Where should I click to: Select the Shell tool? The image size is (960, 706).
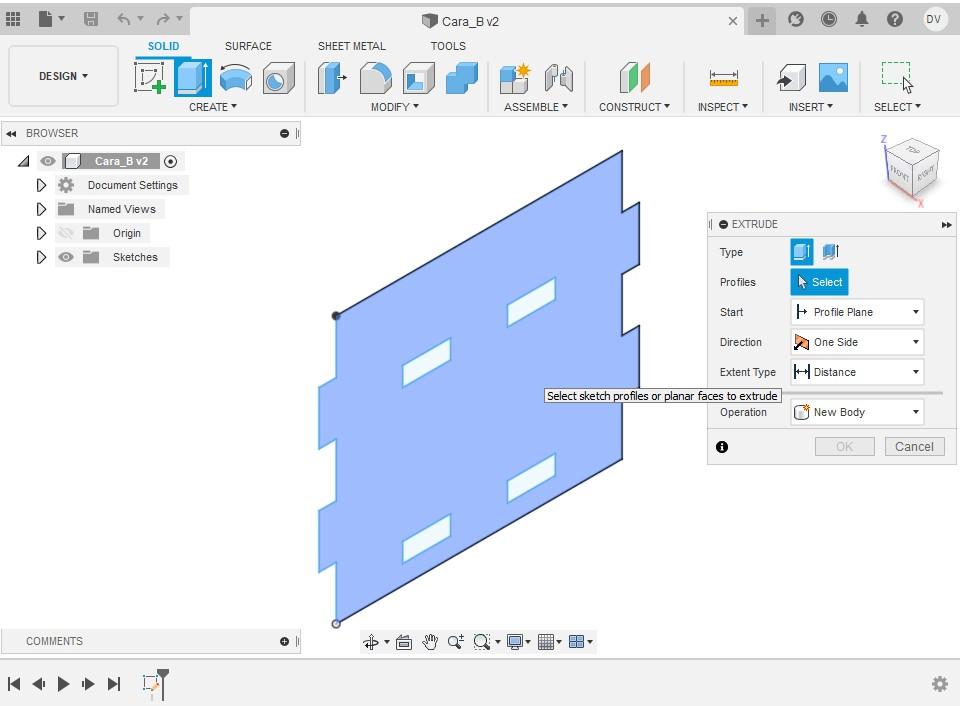[419, 78]
